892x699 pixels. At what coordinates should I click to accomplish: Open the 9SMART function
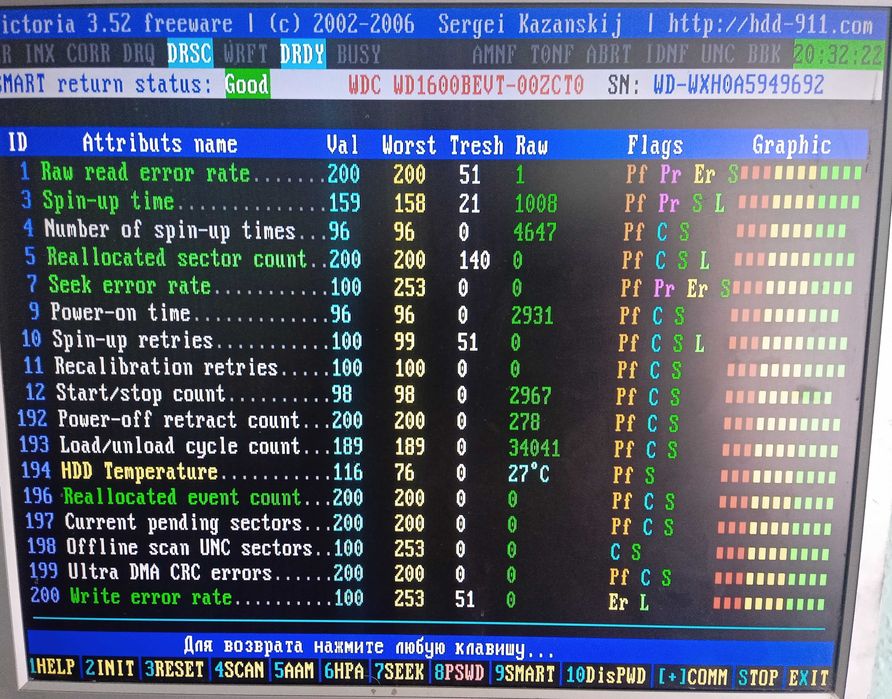525,673
